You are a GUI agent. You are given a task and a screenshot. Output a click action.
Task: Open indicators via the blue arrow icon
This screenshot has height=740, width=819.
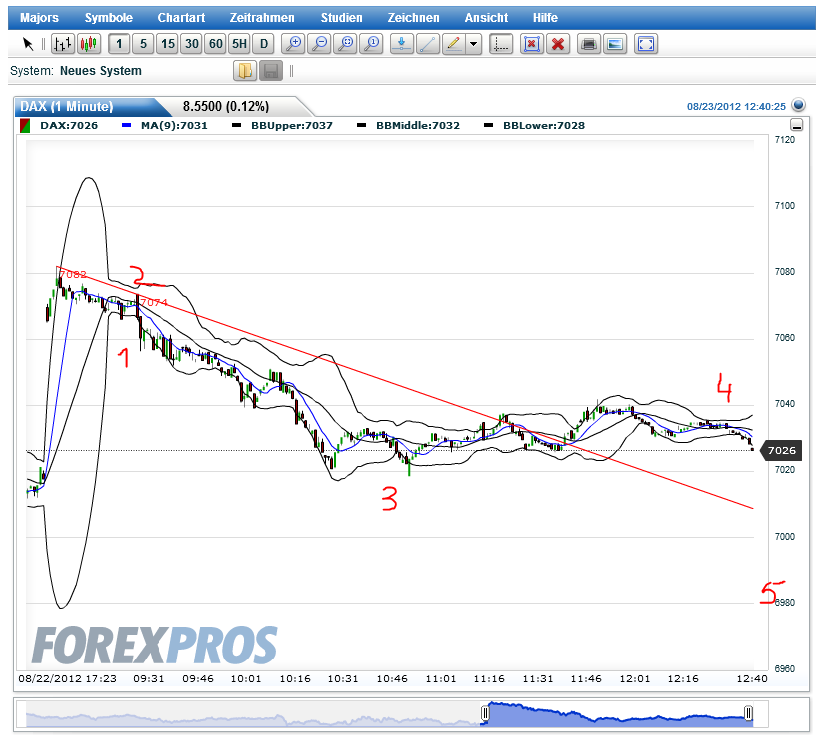[400, 44]
